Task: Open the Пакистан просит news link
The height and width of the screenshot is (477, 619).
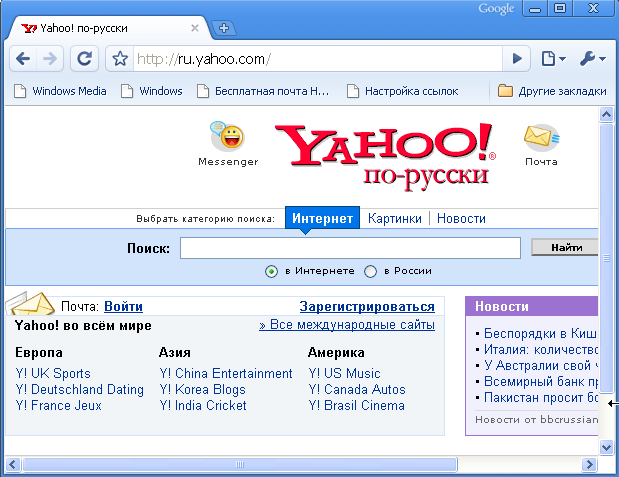Action: click(x=541, y=397)
